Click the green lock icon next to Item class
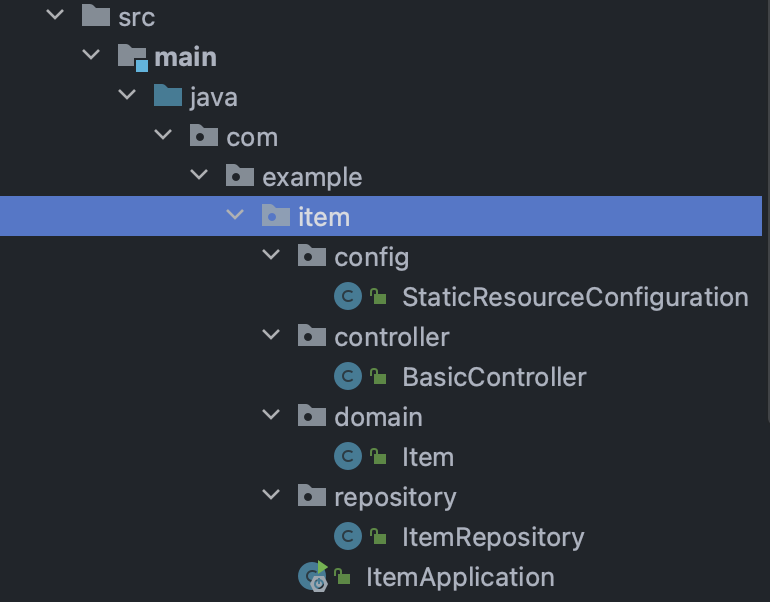 point(378,457)
